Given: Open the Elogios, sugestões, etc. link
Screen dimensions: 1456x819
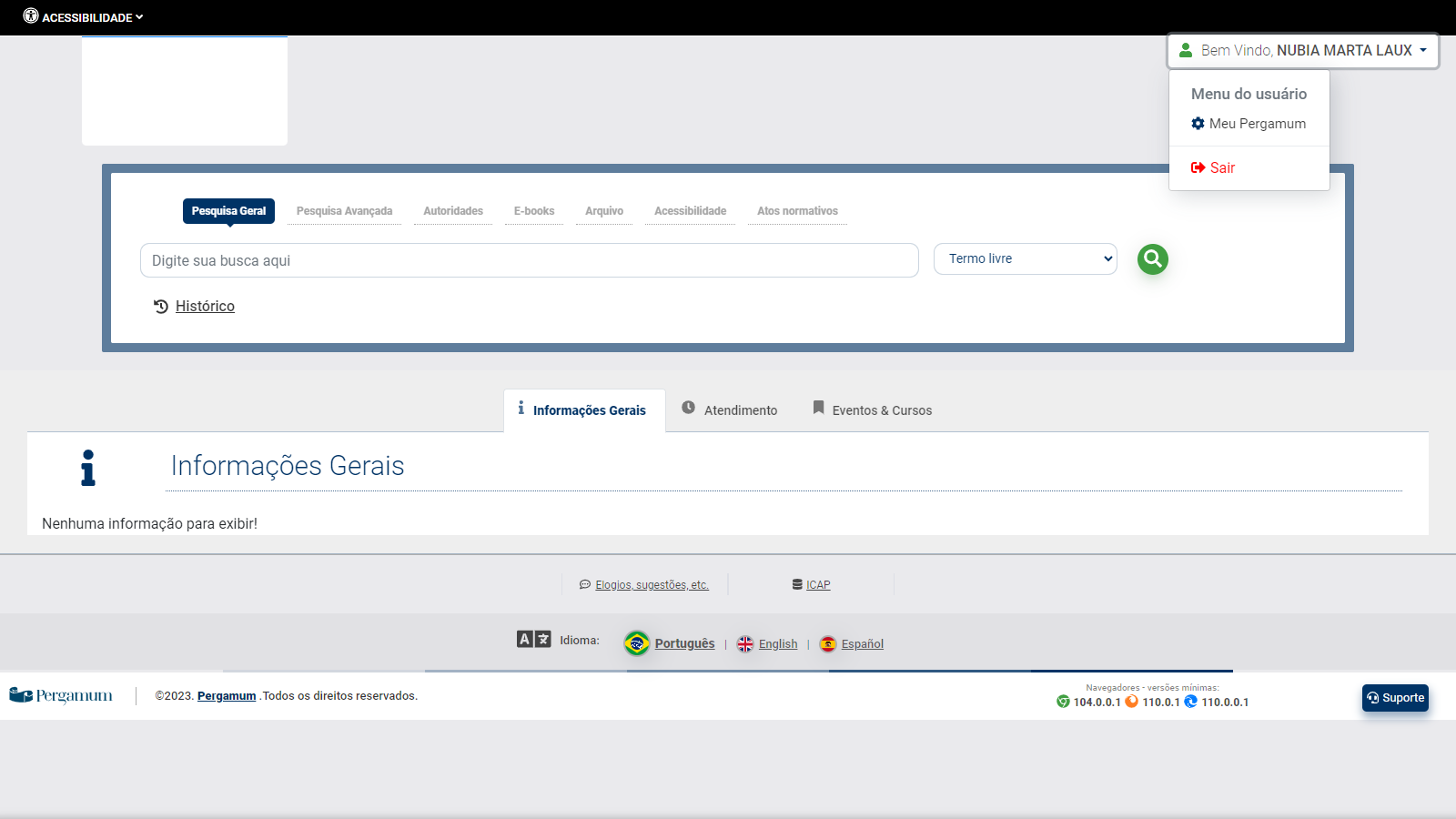Looking at the screenshot, I should [x=652, y=585].
